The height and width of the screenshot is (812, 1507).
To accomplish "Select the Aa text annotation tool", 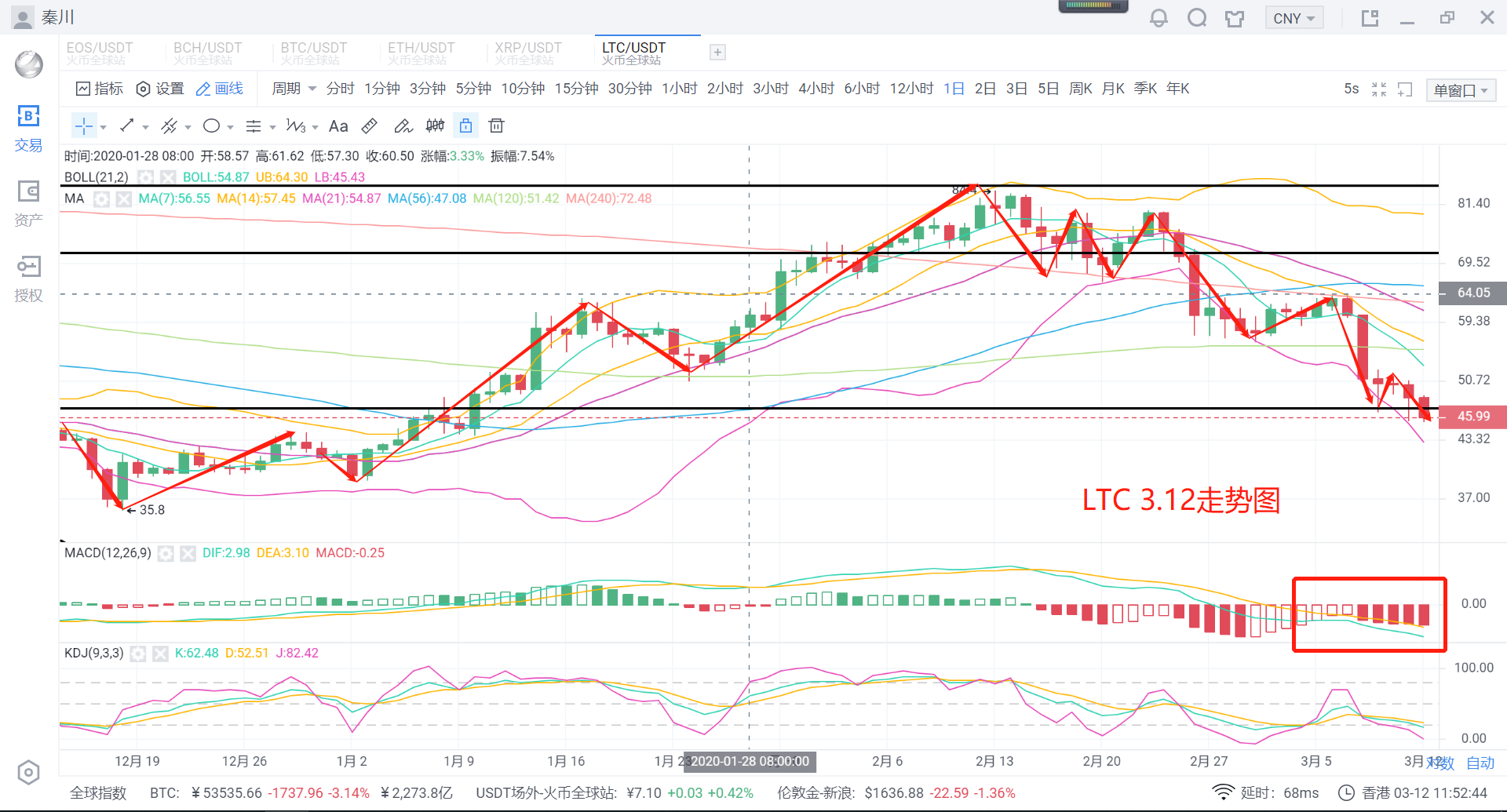I will tap(338, 126).
